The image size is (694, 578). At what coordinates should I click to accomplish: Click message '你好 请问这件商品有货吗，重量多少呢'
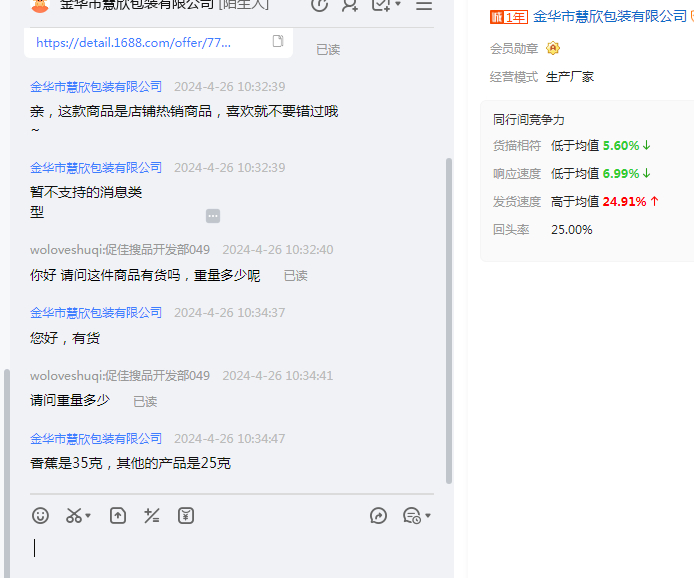pos(145,275)
